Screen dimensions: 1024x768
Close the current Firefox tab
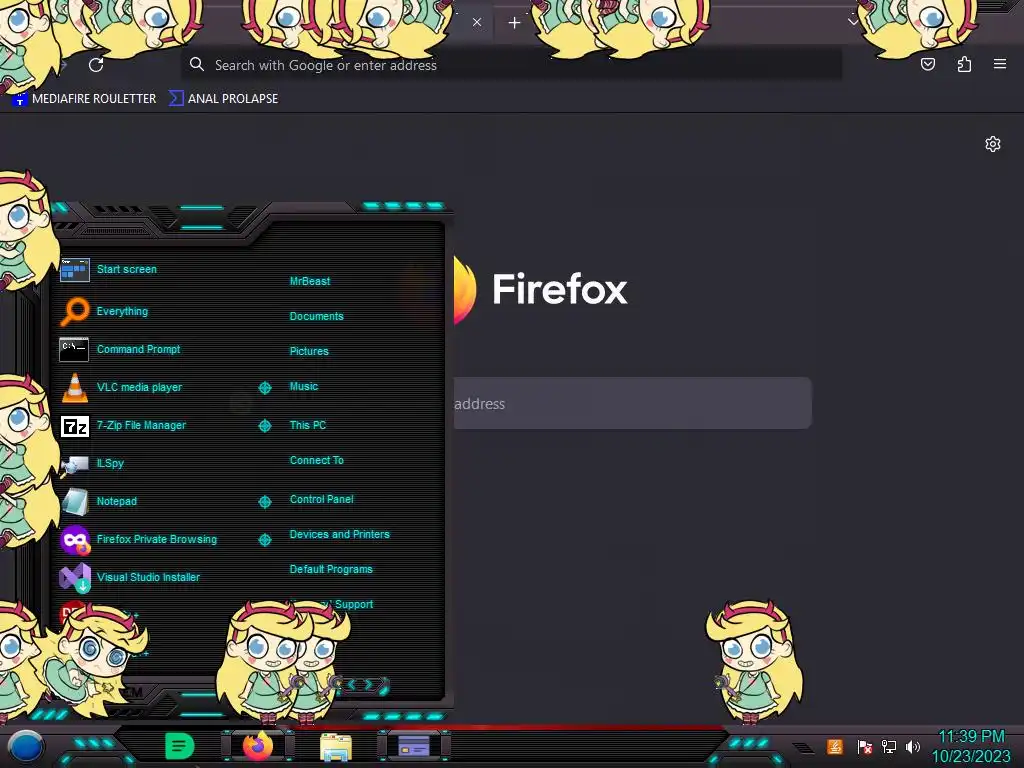point(477,22)
